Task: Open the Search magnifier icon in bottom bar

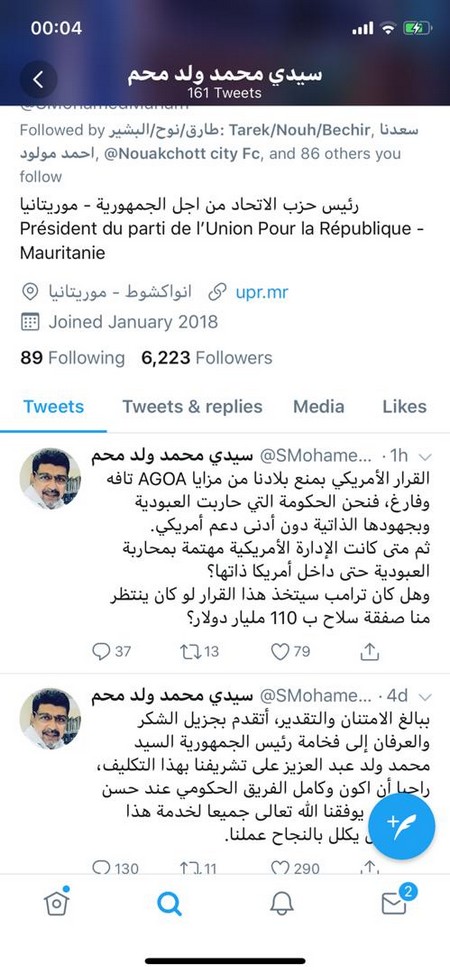Action: coord(169,904)
